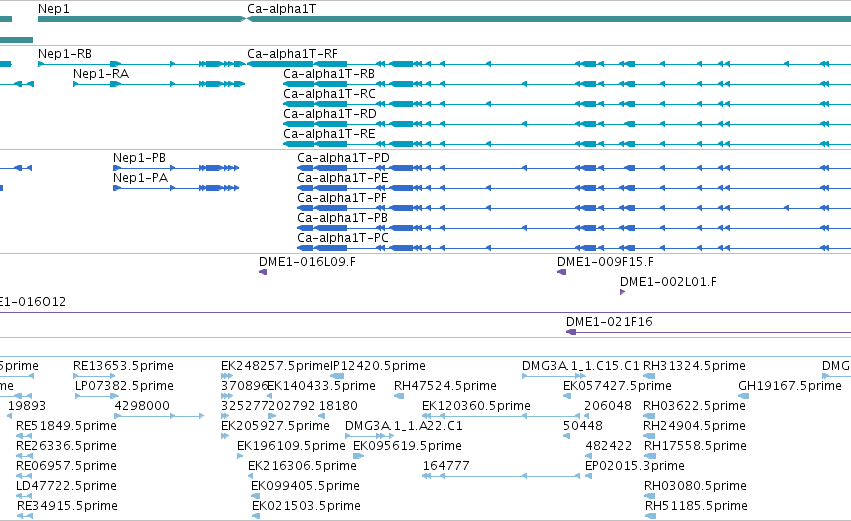Pick the Ca-alpha1T-PE protein label
This screenshot has width=851, height=521.
(x=342, y=178)
